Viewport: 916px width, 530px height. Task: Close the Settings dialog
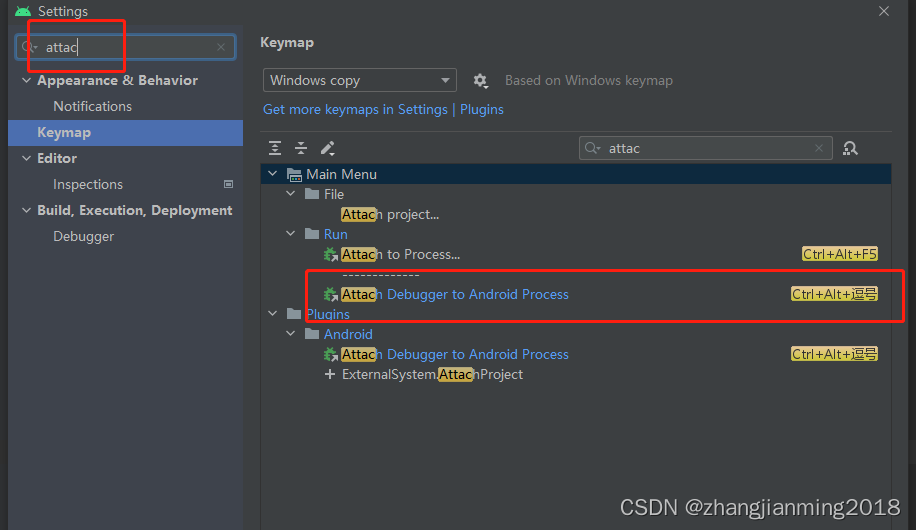click(884, 11)
